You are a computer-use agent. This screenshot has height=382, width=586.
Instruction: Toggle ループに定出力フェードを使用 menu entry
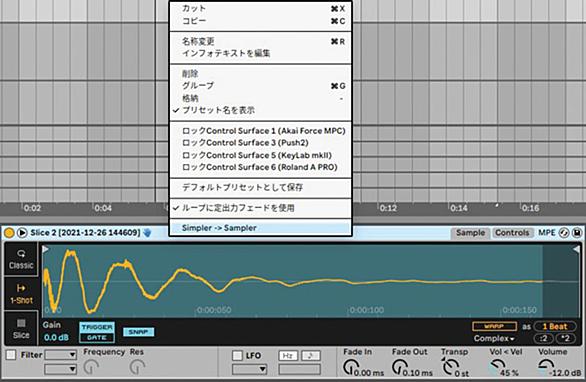tap(260, 208)
